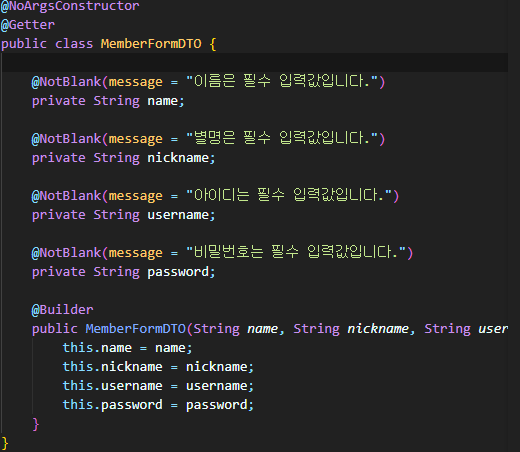Click the 'nickname;' field declaration
Image resolution: width=520 pixels, height=452 pixels.
pos(181,158)
